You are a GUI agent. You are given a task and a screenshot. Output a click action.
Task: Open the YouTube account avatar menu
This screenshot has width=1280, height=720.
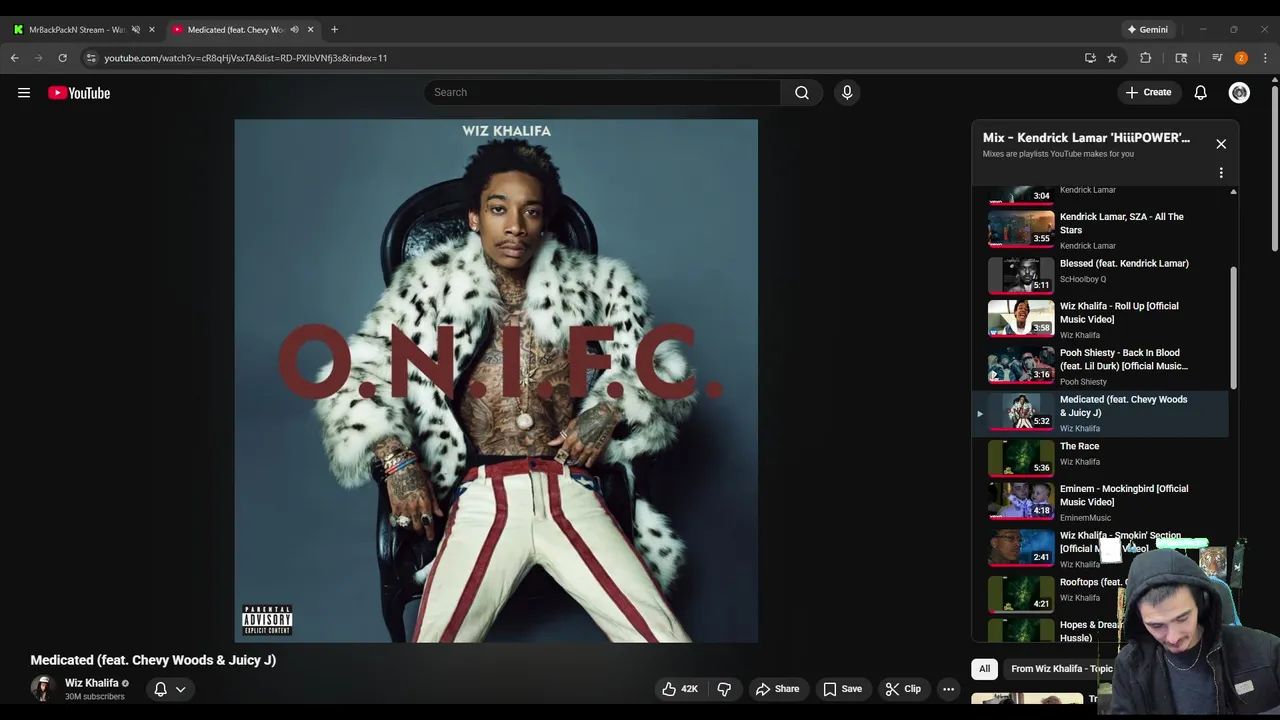coord(1239,92)
